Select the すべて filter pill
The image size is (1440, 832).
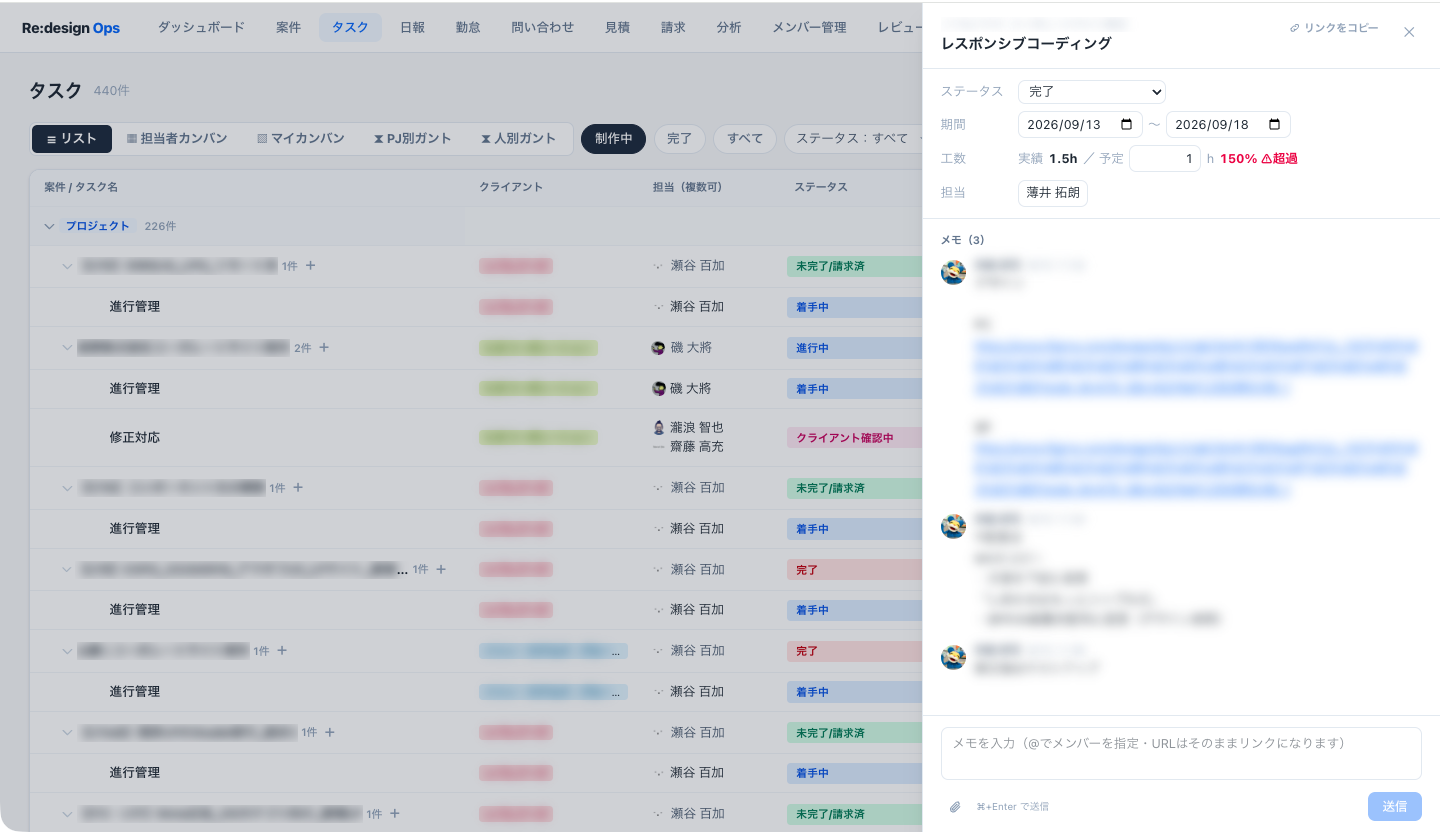coord(745,139)
